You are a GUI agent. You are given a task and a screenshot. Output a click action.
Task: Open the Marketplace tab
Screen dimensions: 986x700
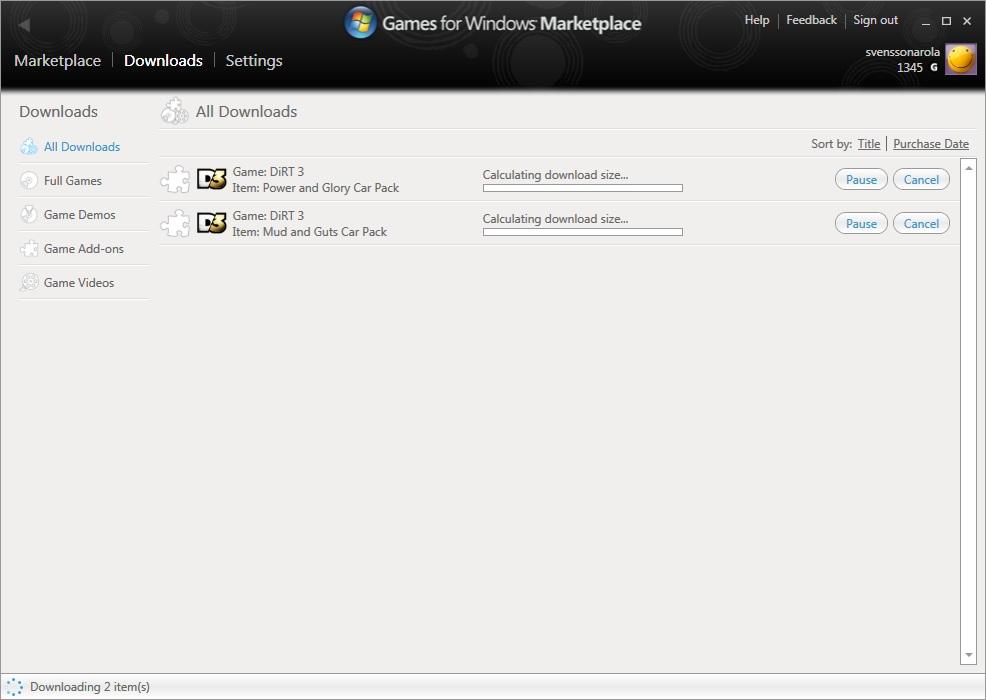click(57, 60)
